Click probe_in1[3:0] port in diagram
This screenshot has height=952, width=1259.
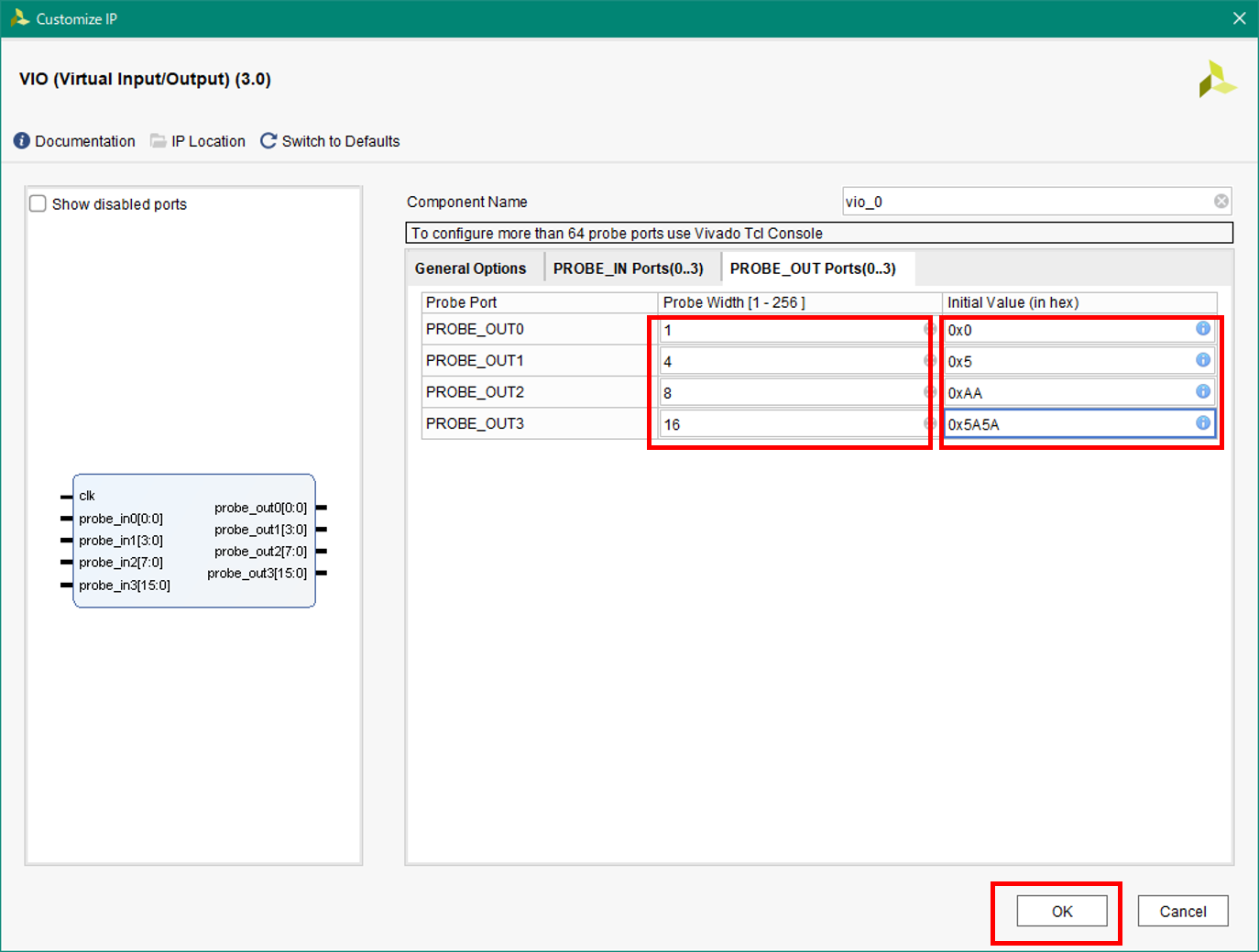[x=121, y=541]
